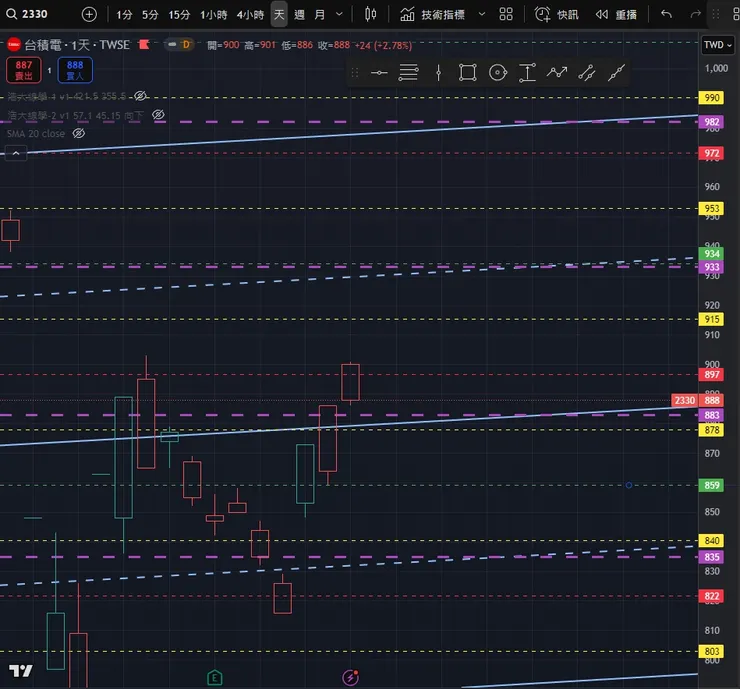Image resolution: width=740 pixels, height=689 pixels.
Task: Click the 840 yellow price label
Action: tap(711, 540)
